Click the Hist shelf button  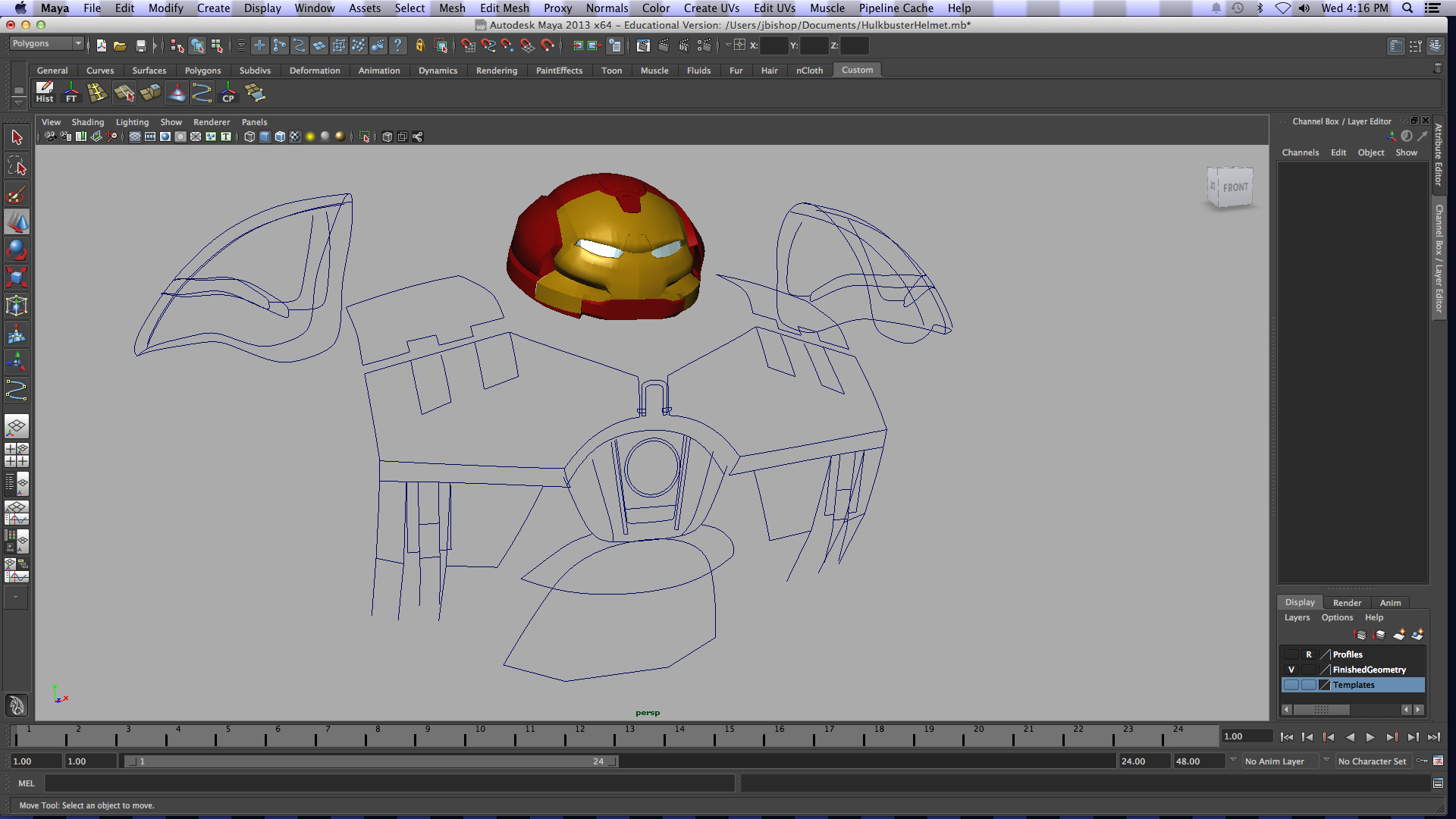tap(45, 93)
